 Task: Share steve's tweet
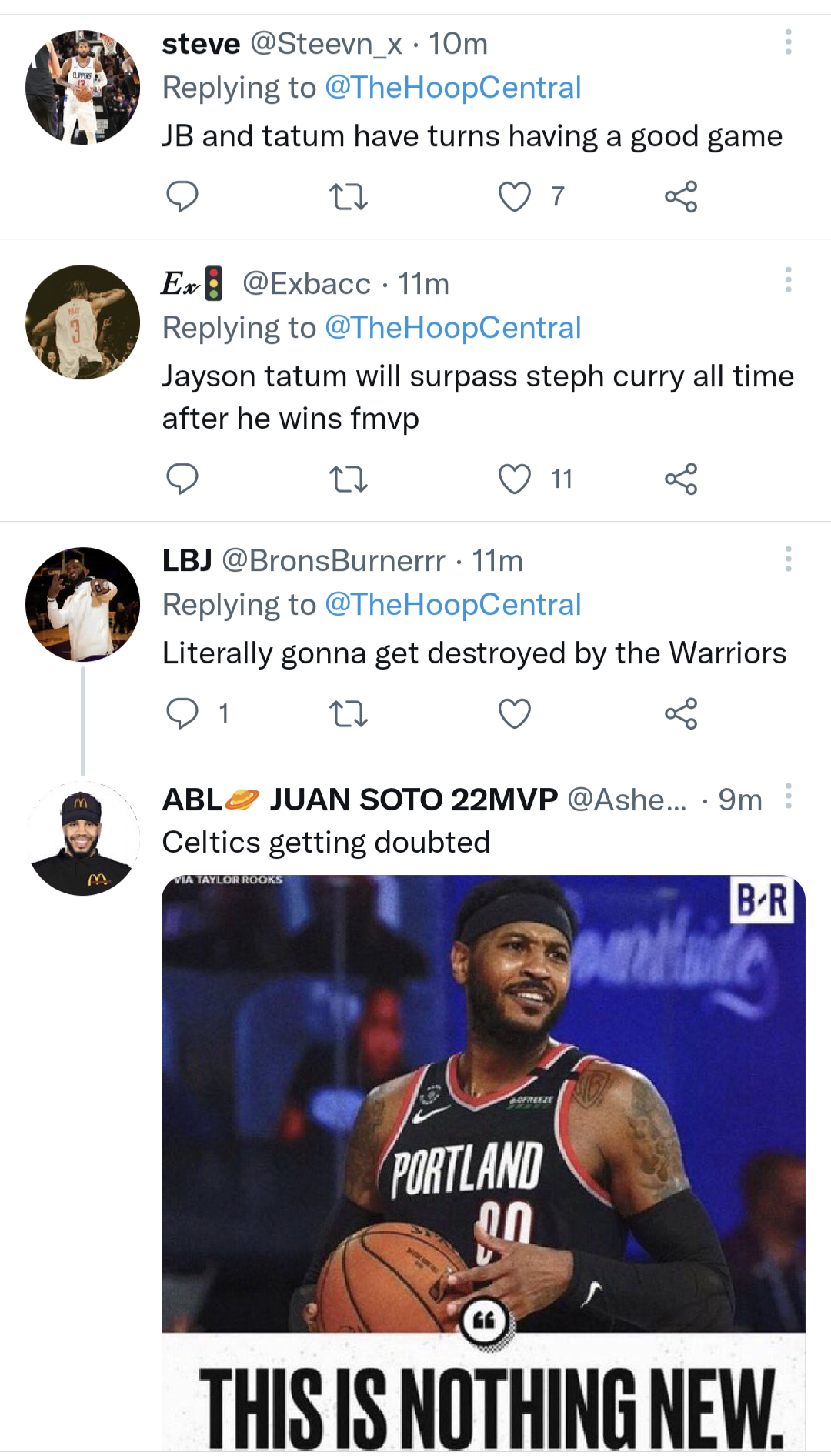click(681, 196)
